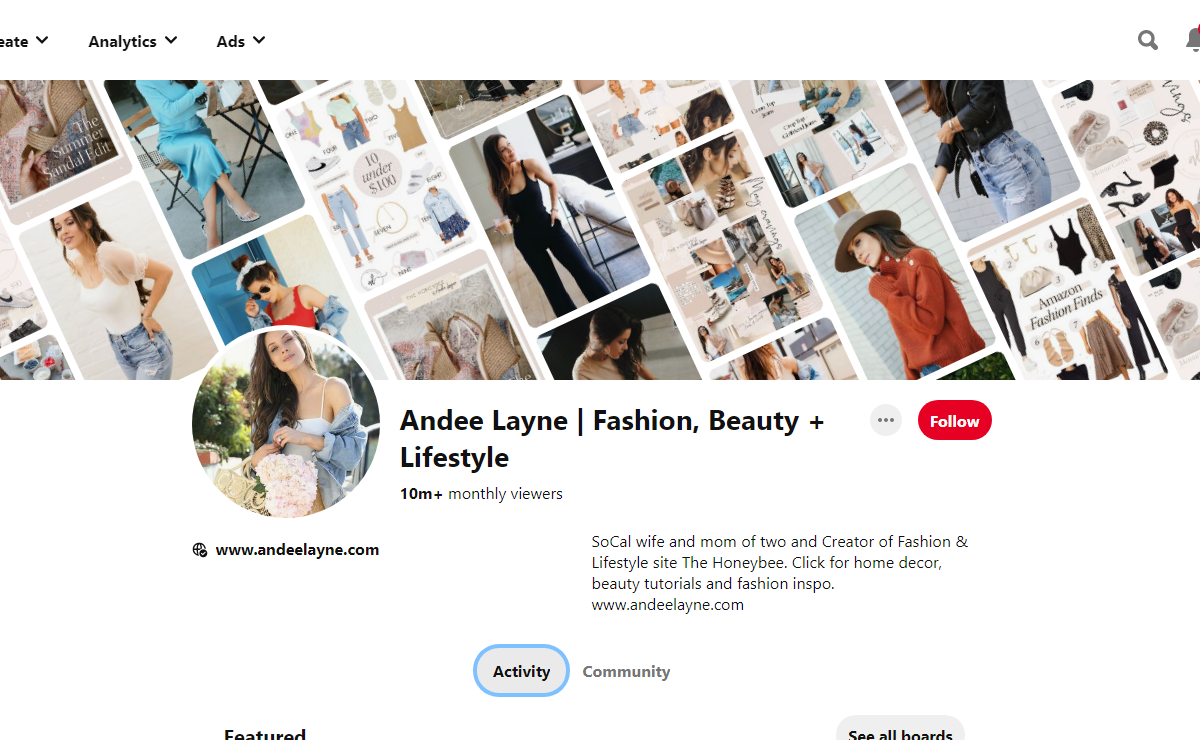Follow Andee Layne with the red button
Screen dimensions: 1200x740
(x=954, y=421)
